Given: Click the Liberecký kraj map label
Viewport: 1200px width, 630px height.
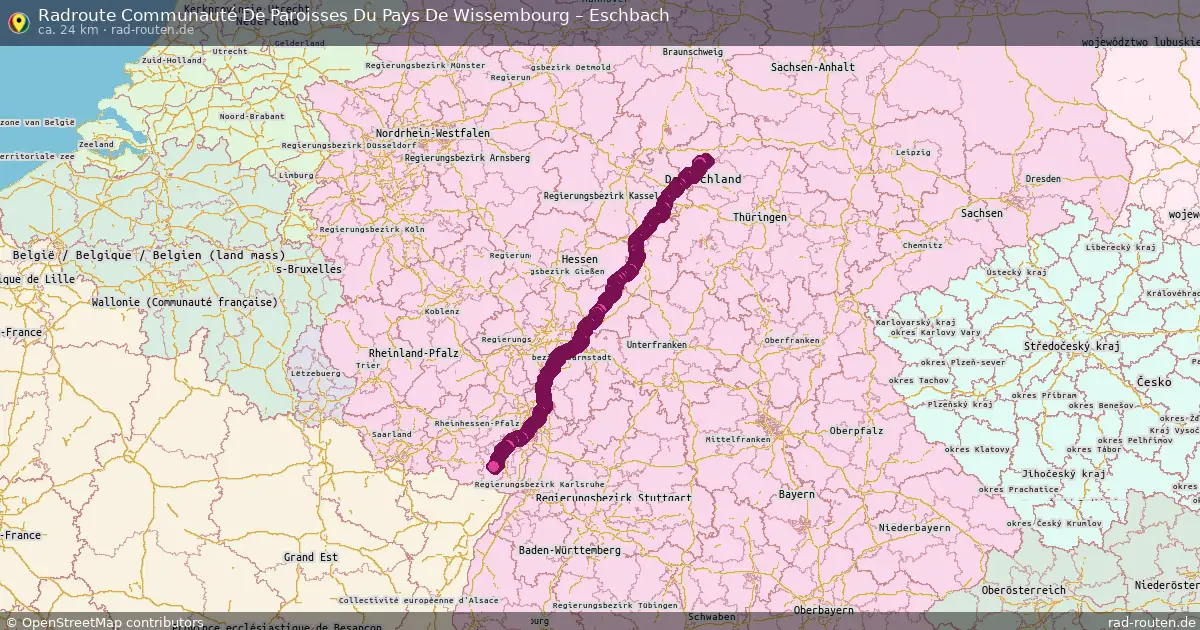Looking at the screenshot, I should (x=1119, y=247).
